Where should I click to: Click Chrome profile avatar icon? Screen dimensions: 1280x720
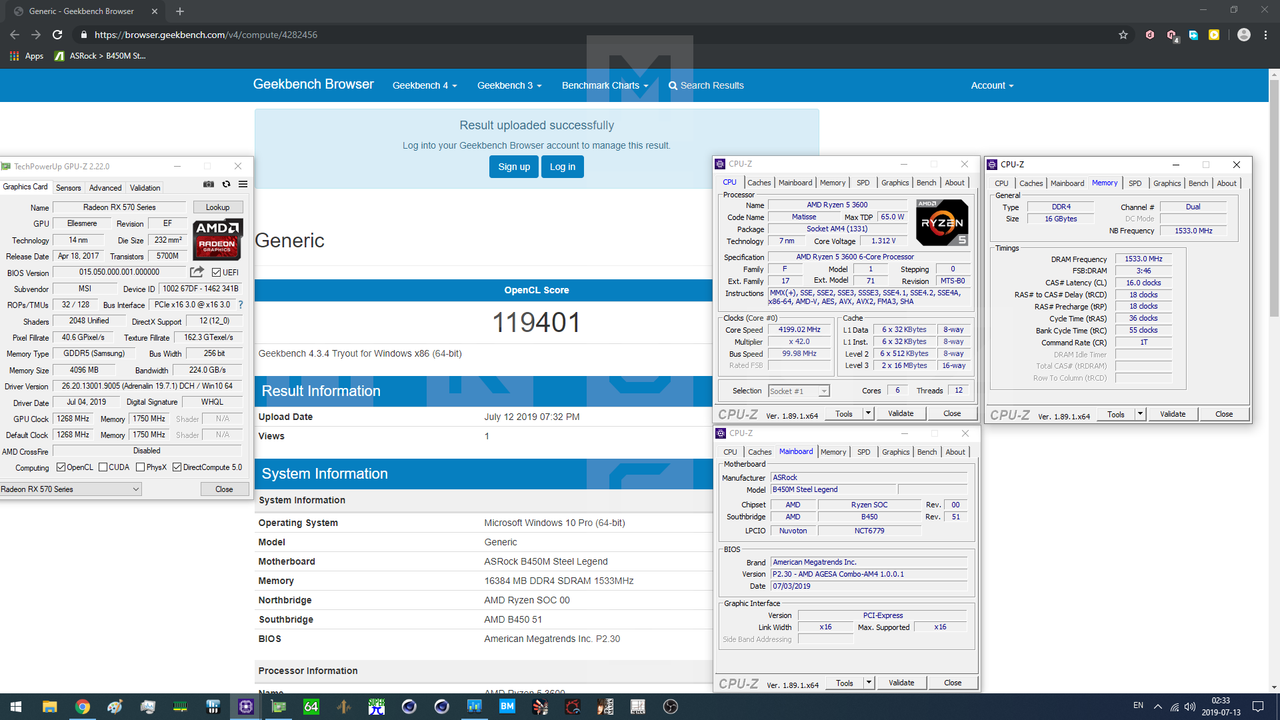click(x=1243, y=35)
